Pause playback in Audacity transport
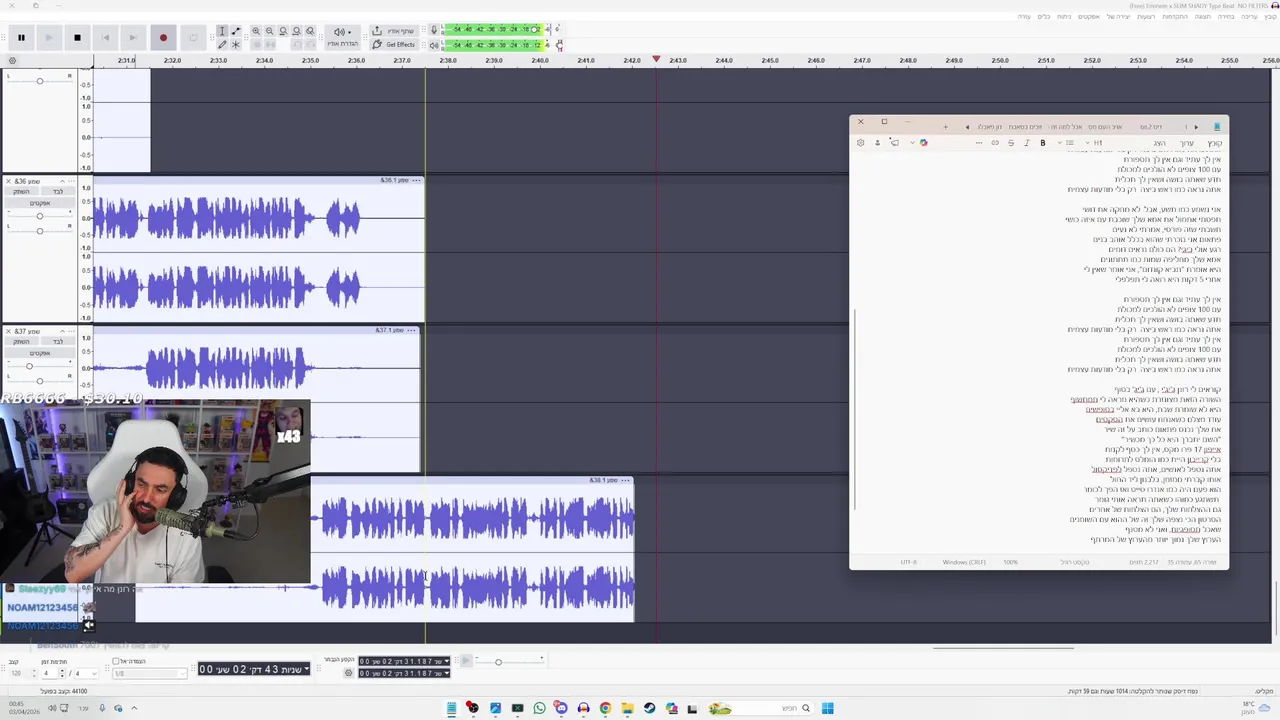This screenshot has width=1280, height=720. tap(21, 37)
